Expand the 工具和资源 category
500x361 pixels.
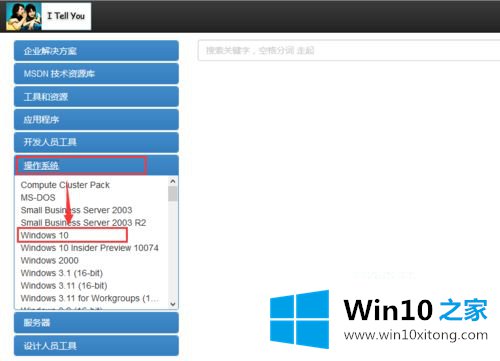click(96, 97)
